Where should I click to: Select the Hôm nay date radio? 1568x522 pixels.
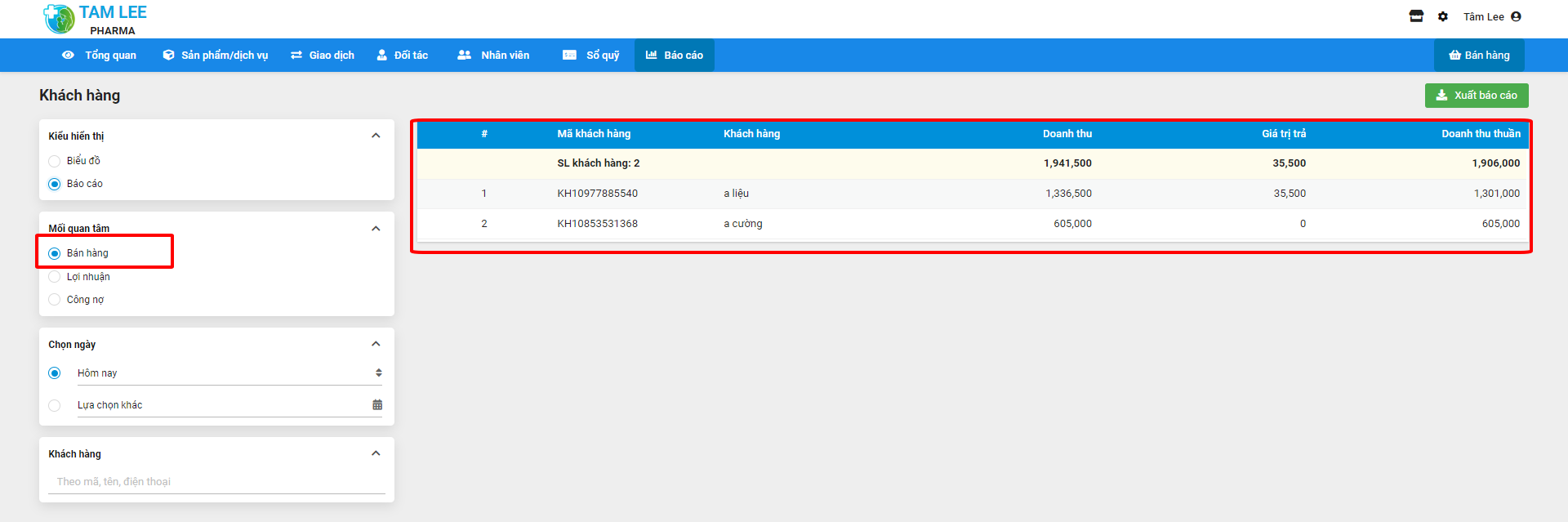[55, 373]
